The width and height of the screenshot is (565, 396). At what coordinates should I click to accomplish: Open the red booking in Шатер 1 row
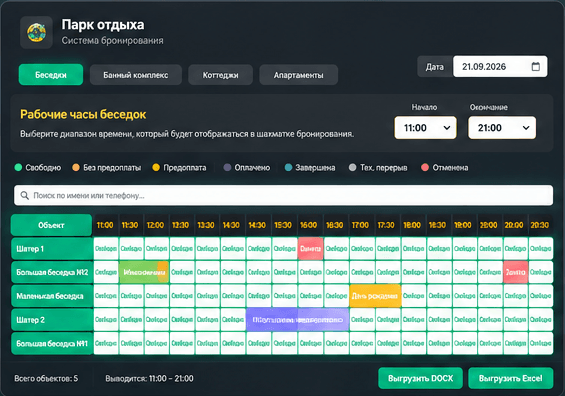pyautogui.click(x=310, y=249)
